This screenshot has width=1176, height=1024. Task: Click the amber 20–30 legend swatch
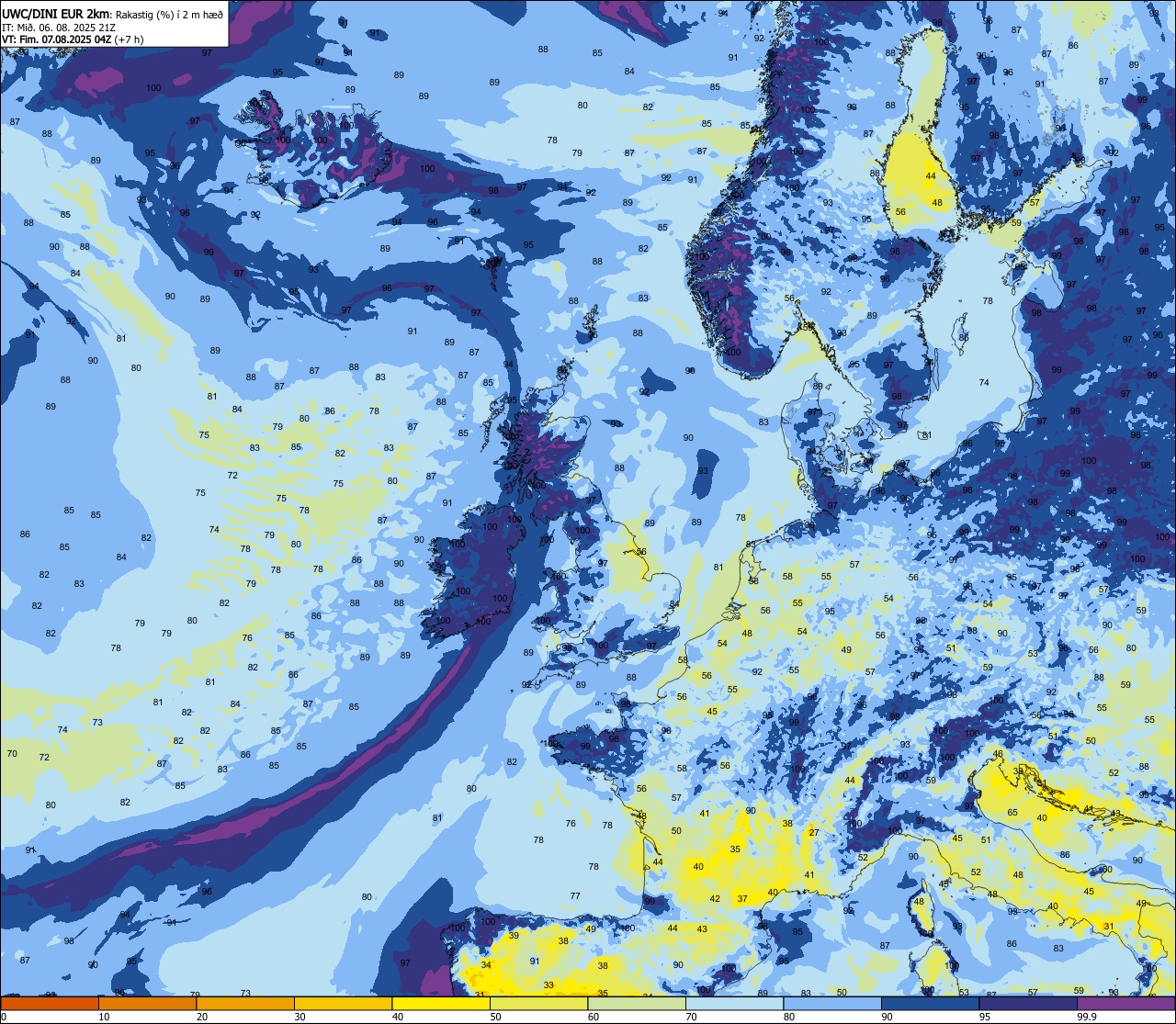[x=245, y=1003]
